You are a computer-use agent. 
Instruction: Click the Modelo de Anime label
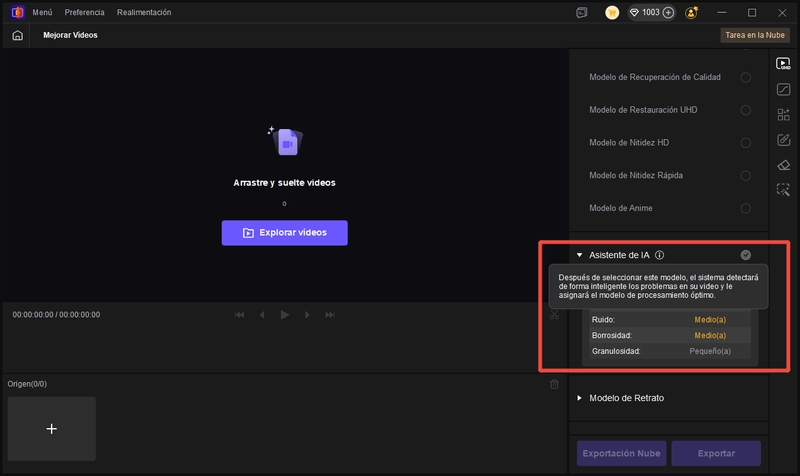click(620, 208)
